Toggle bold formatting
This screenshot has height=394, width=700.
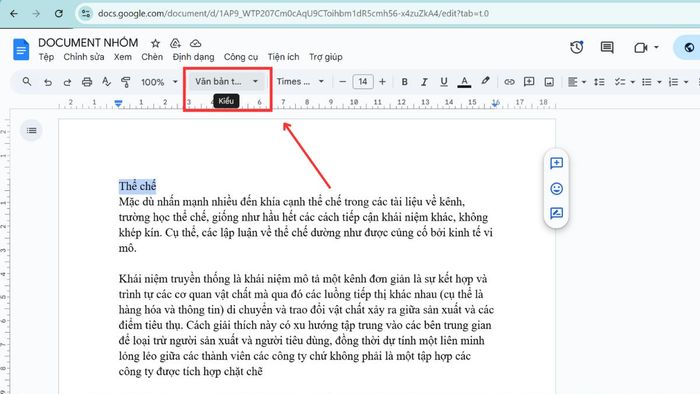[x=404, y=82]
